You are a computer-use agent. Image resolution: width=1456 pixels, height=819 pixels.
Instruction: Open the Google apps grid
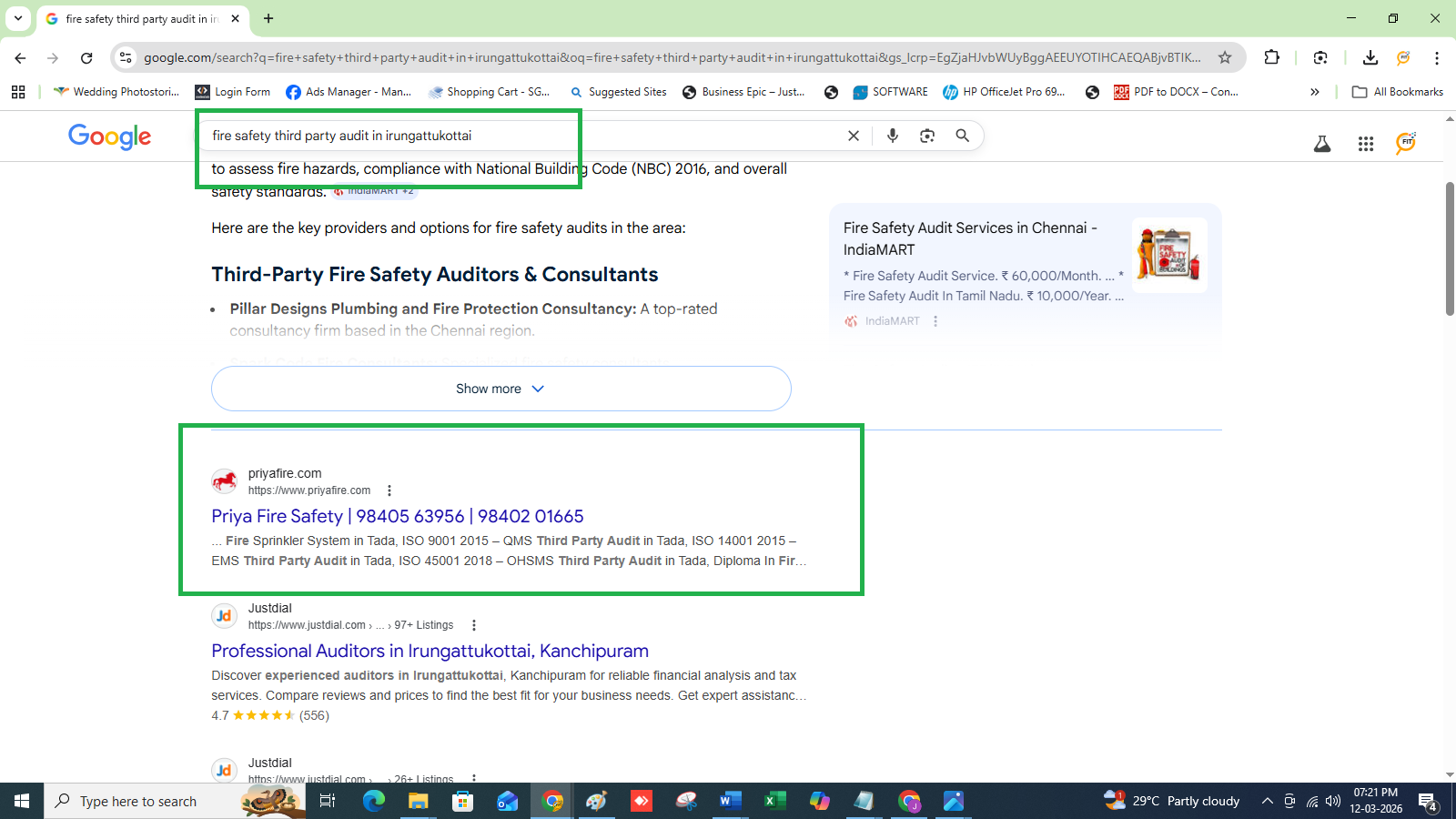point(1365,144)
